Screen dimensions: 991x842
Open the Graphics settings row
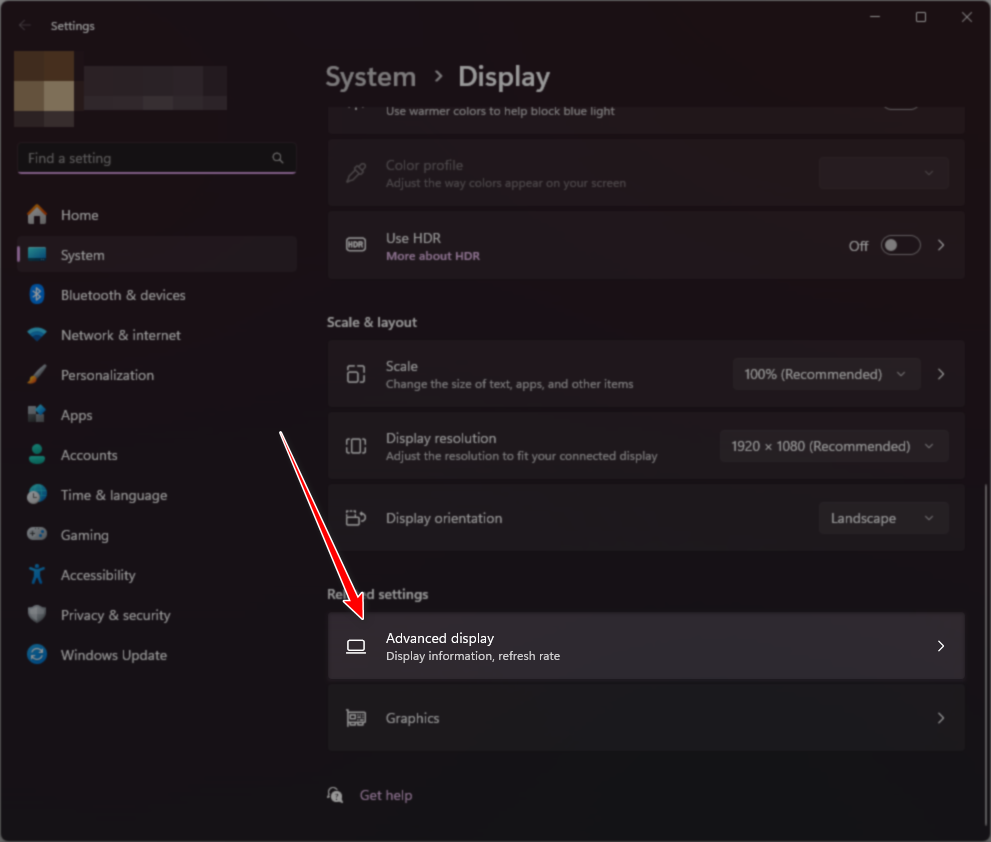pos(645,718)
